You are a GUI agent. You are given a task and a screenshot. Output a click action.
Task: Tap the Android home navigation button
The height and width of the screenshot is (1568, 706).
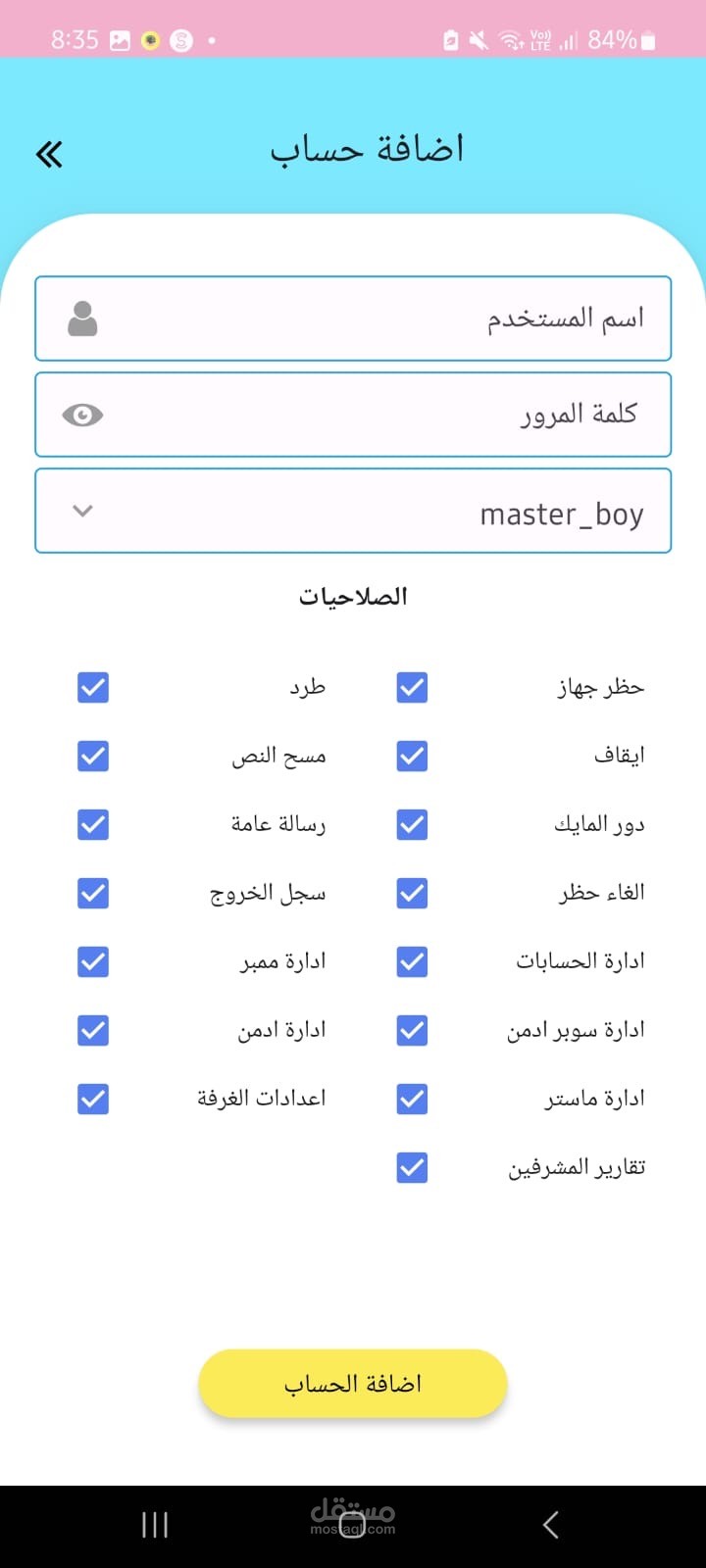352,1525
